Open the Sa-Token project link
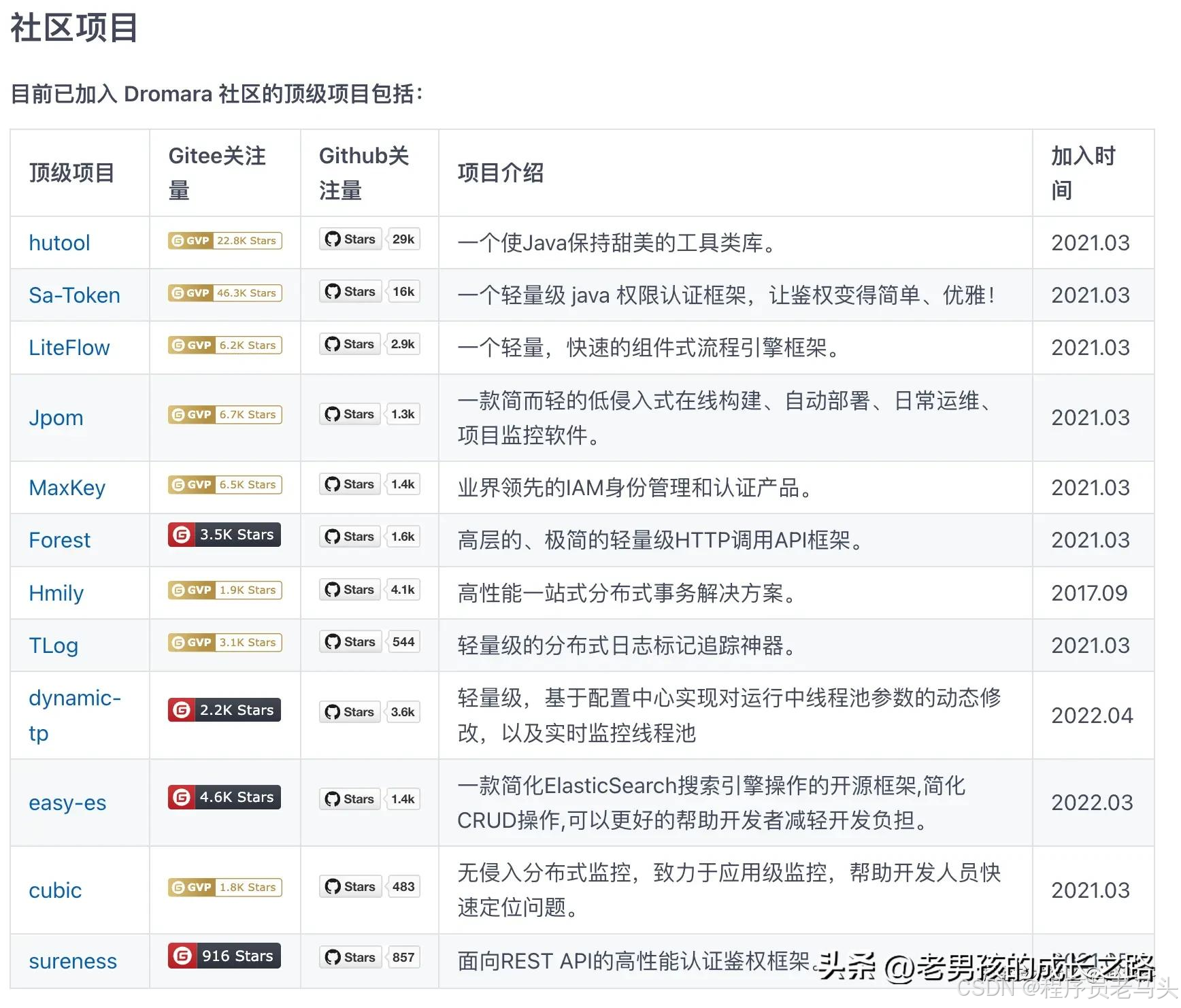The image size is (1181, 1008). pos(74,295)
